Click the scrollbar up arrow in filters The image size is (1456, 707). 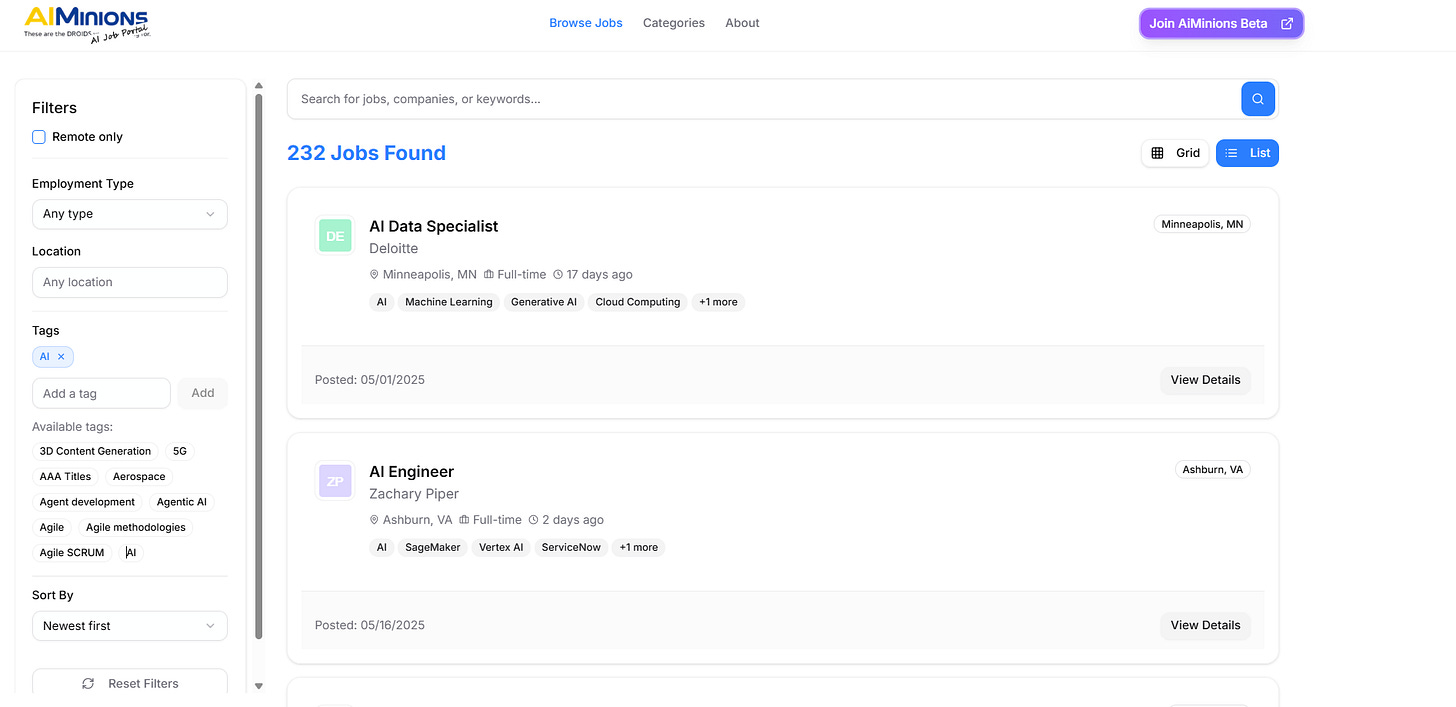pyautogui.click(x=259, y=86)
